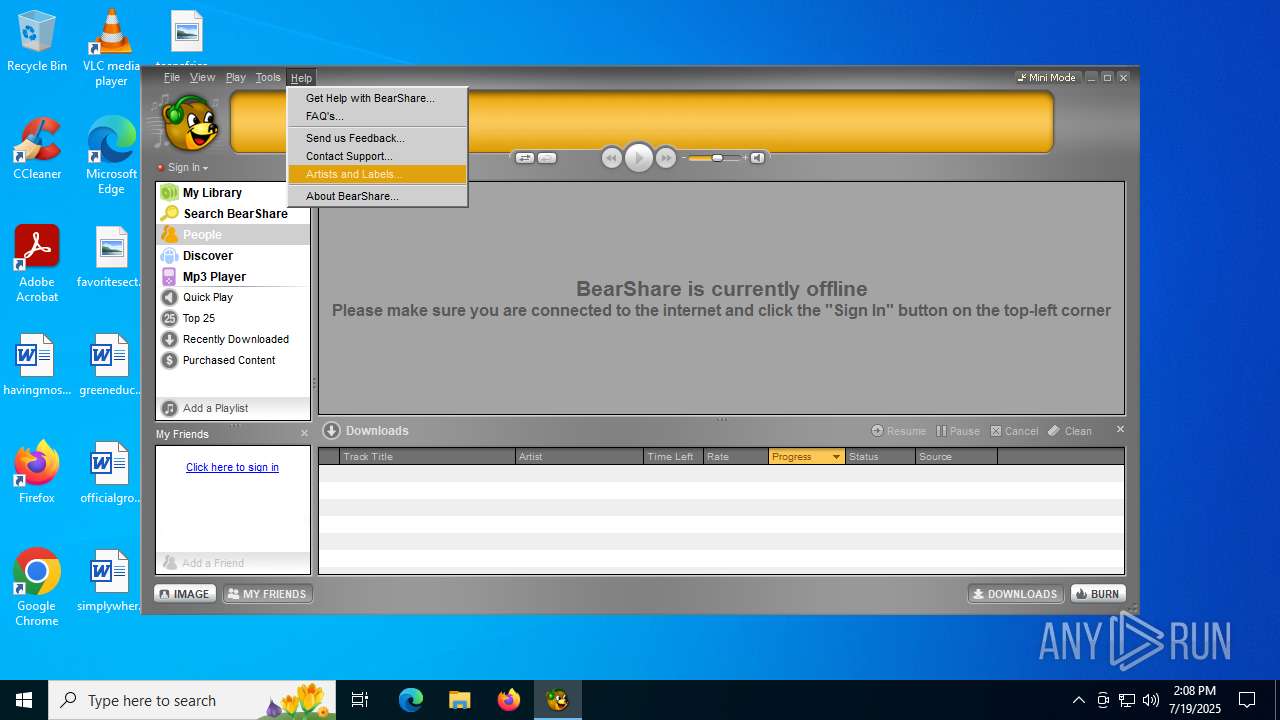1280x720 pixels.
Task: Toggle the DOWNLOADS panel button
Action: coord(1016,594)
